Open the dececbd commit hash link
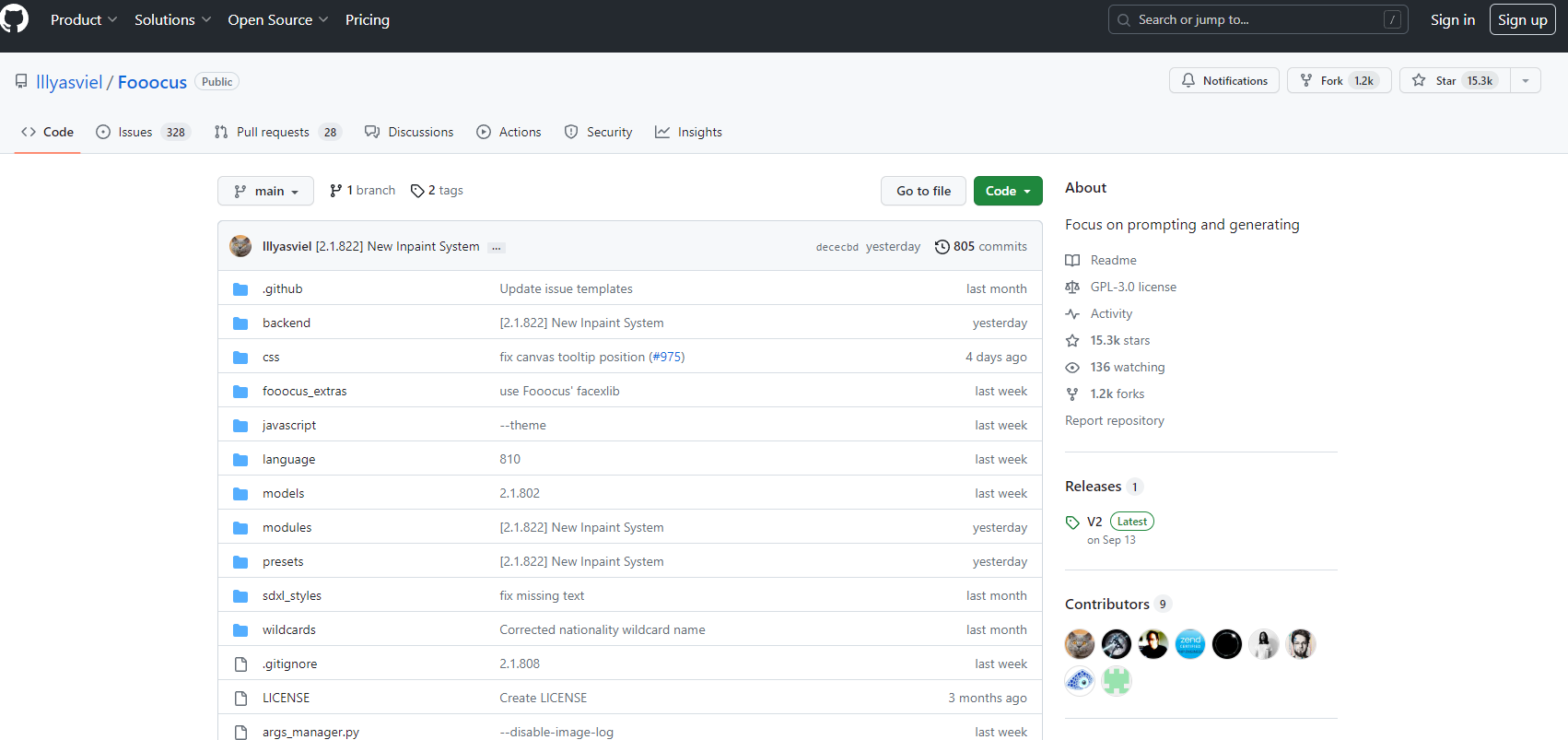Viewport: 1568px width, 740px height. 837,247
